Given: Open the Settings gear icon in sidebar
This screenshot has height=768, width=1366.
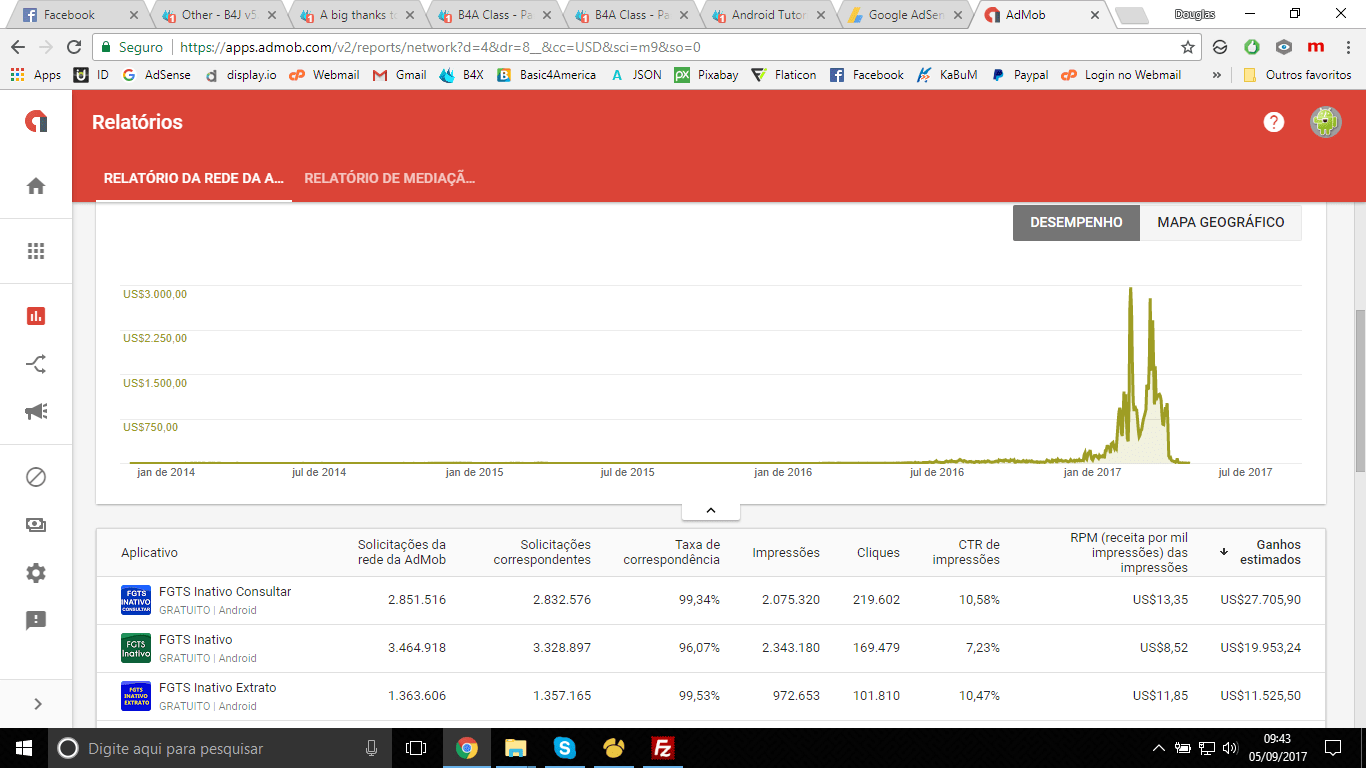Looking at the screenshot, I should (36, 573).
